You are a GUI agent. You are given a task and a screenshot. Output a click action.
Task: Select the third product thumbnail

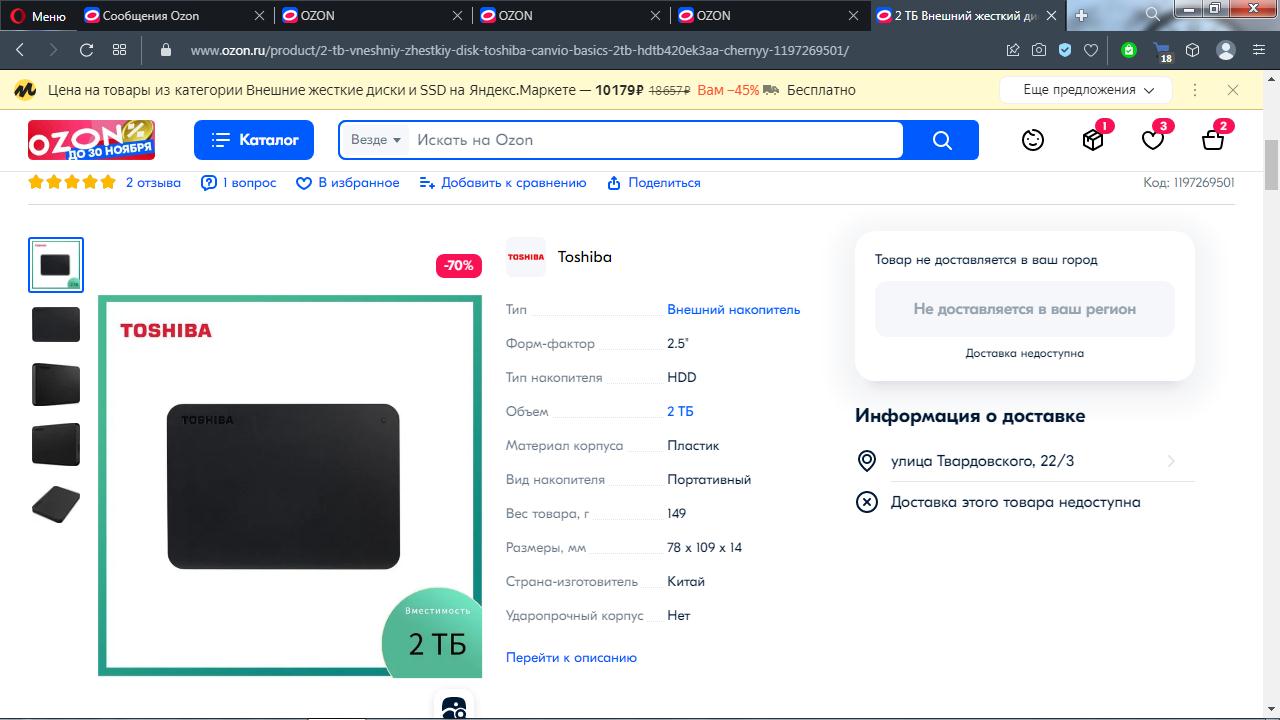(56, 385)
